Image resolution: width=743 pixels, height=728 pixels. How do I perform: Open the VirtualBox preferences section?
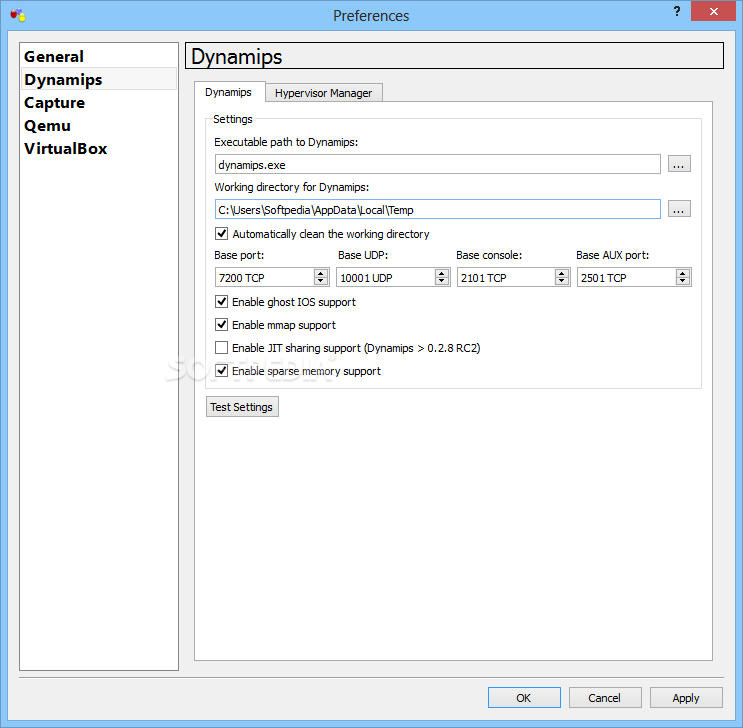click(x=99, y=148)
